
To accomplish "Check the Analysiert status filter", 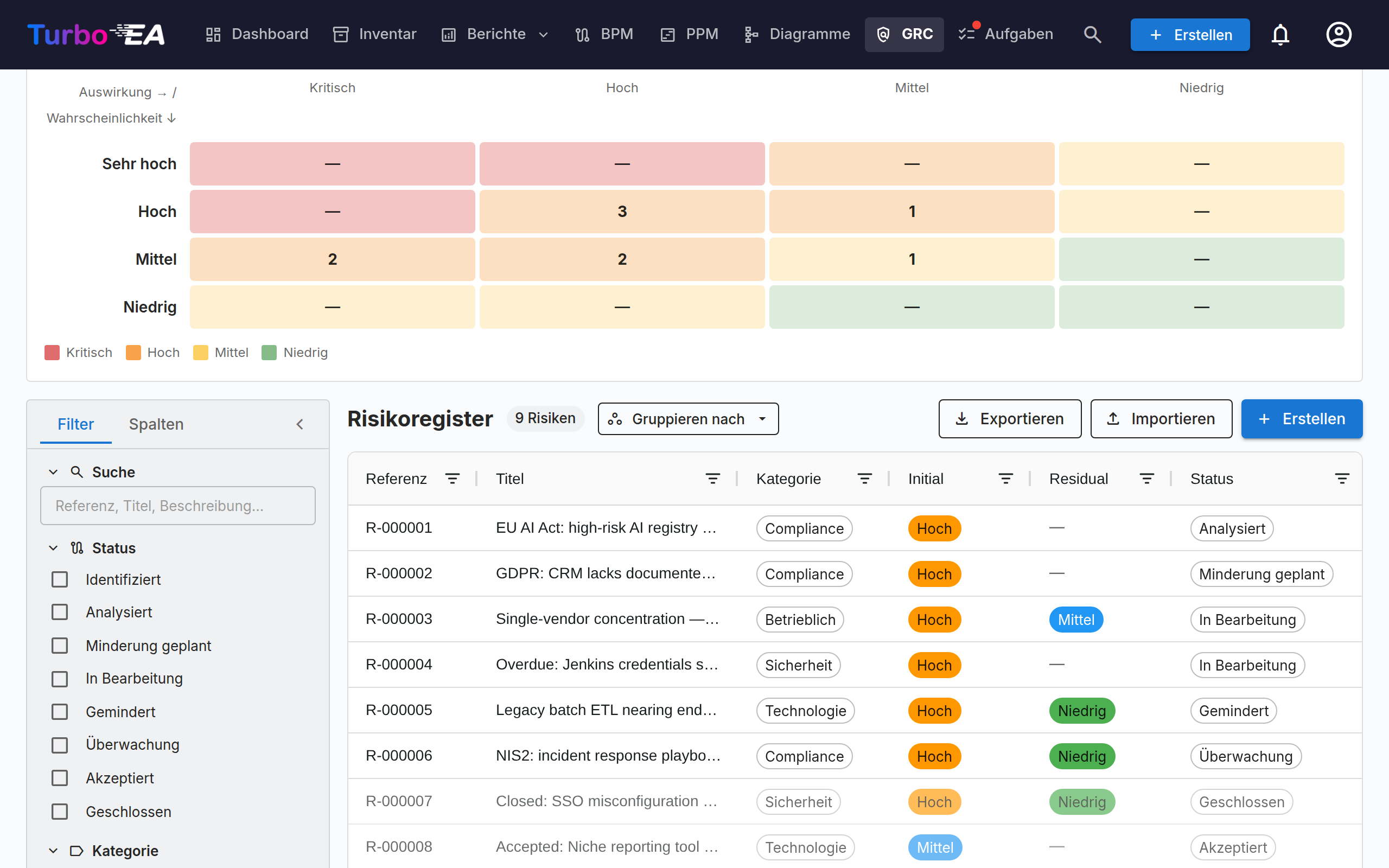I will 60,612.
